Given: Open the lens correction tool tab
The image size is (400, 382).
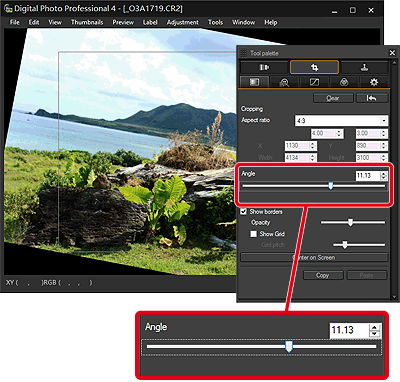Looking at the screenshot, I should pyautogui.click(x=264, y=67).
